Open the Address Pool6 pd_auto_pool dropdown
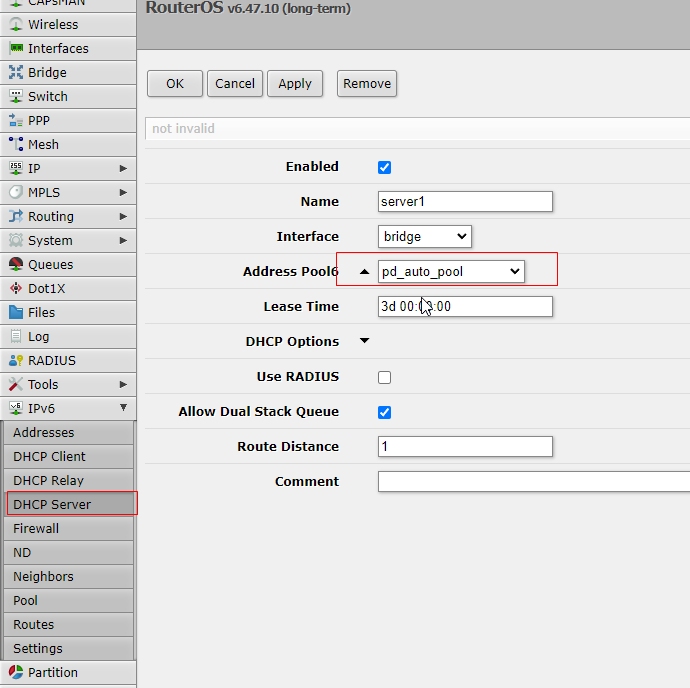 451,271
